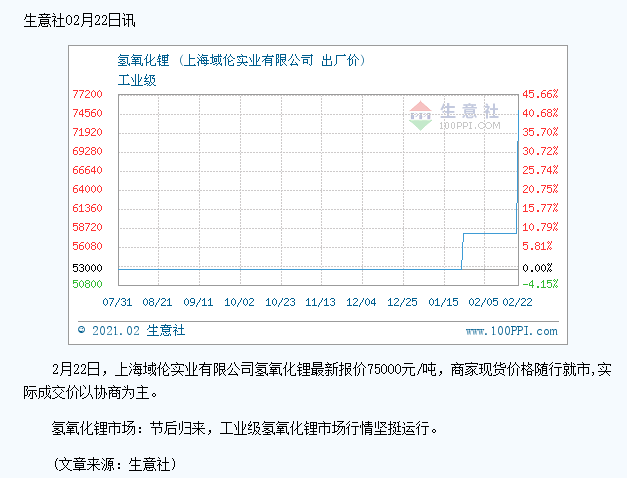Viewport: 627px width, 478px height.
Task: Click the y-axis value 69280
Action: tap(87, 151)
